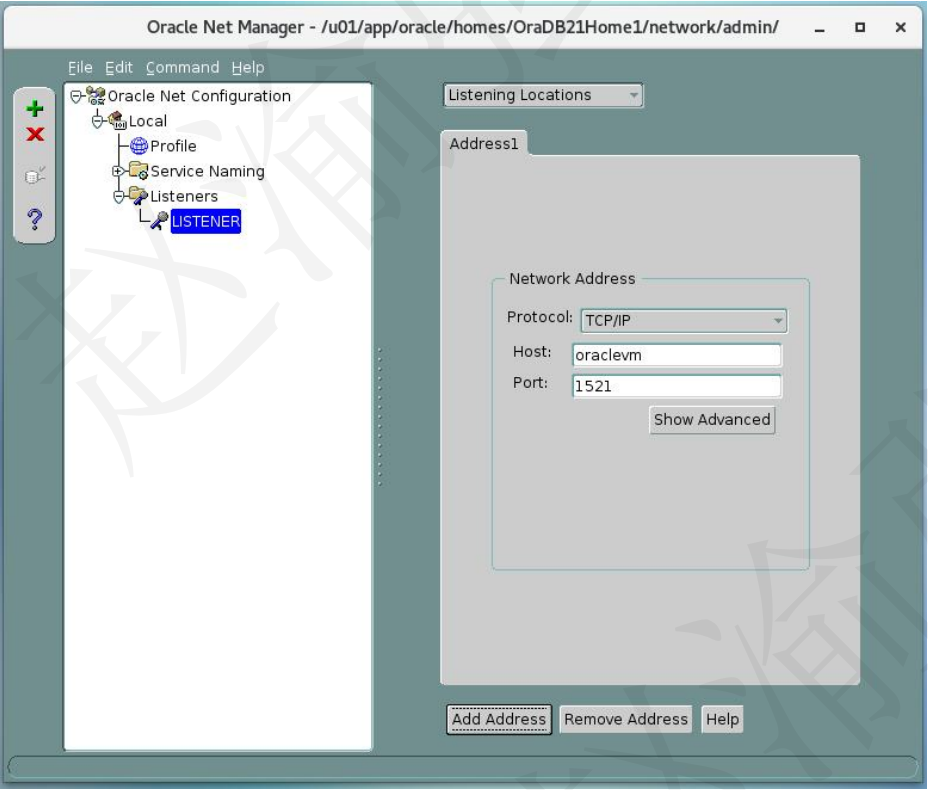Click the Host field containing oraclevm
This screenshot has height=790, width=928.
coord(676,355)
